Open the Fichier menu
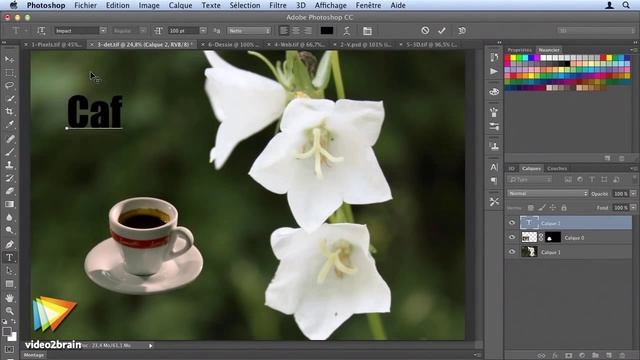The image size is (640, 360). (x=85, y=5)
